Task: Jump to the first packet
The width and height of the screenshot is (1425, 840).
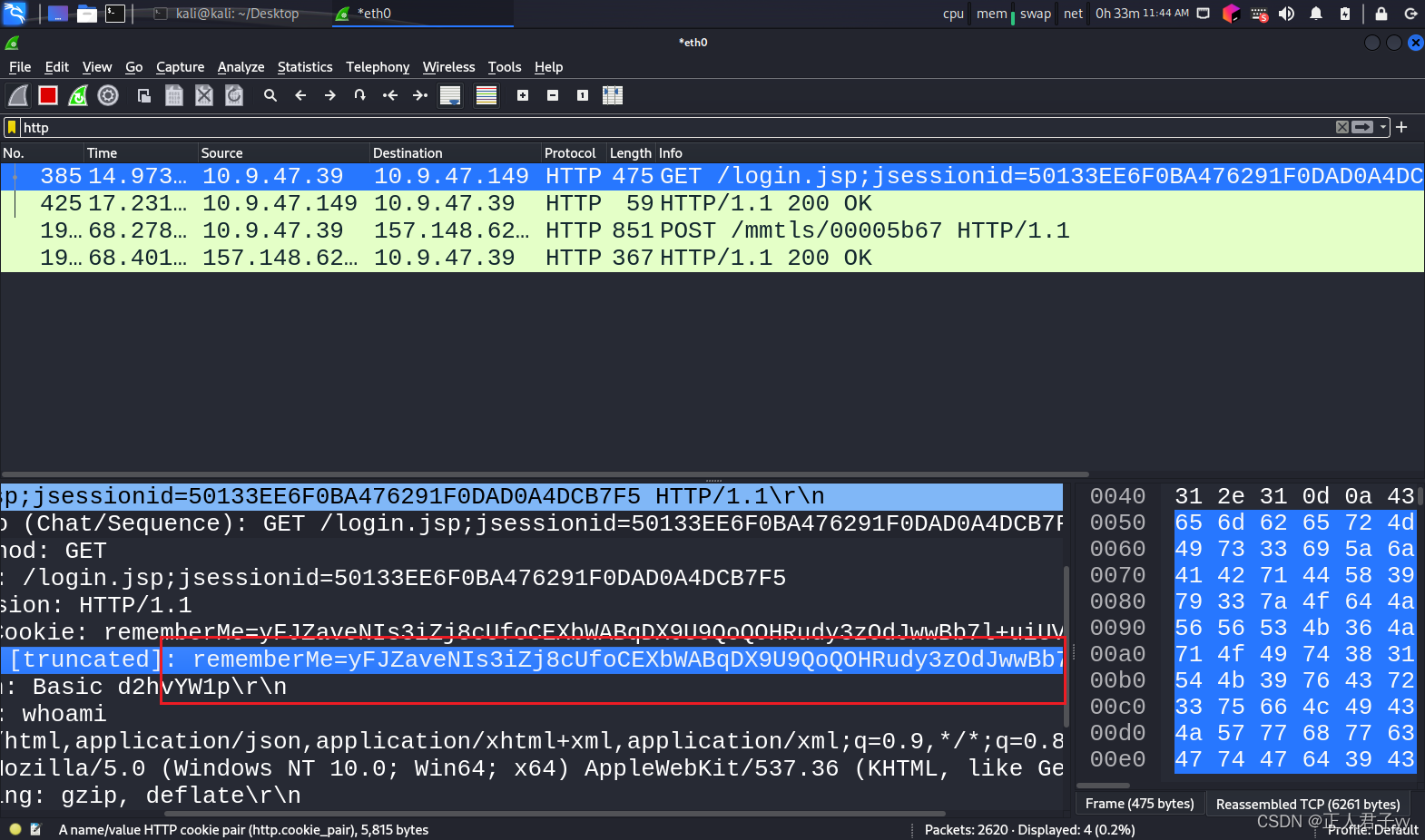Action: click(x=390, y=95)
